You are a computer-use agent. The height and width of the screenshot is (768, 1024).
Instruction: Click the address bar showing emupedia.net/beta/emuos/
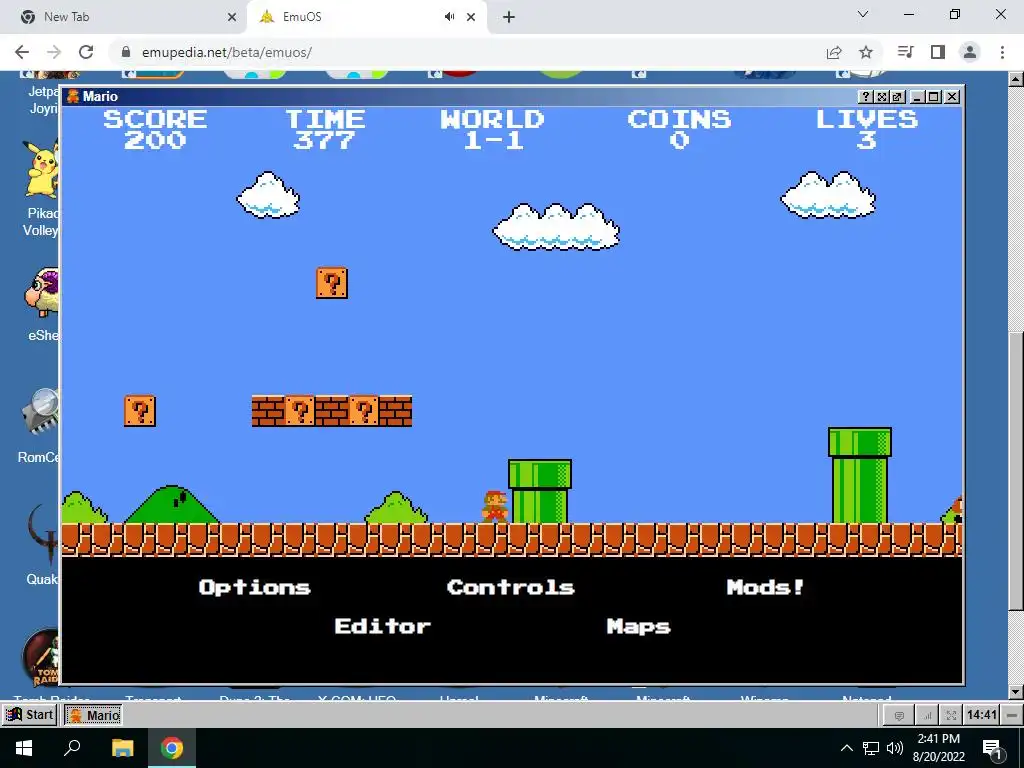click(227, 52)
